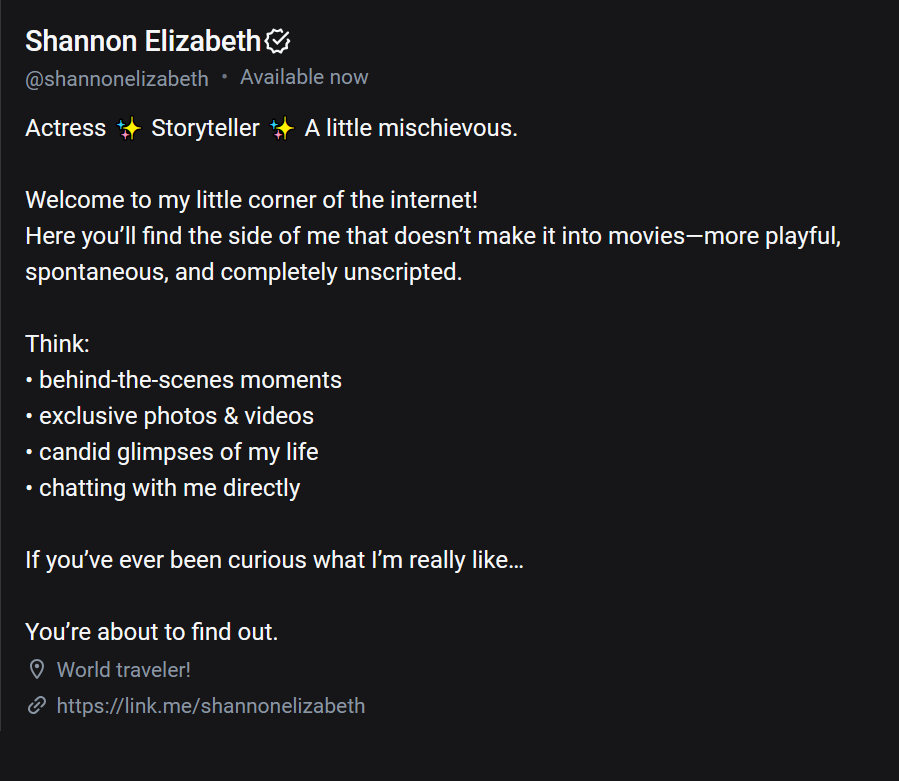Screen dimensions: 899x781
Task: Select the You're about to find out text
Action: pyautogui.click(x=152, y=631)
